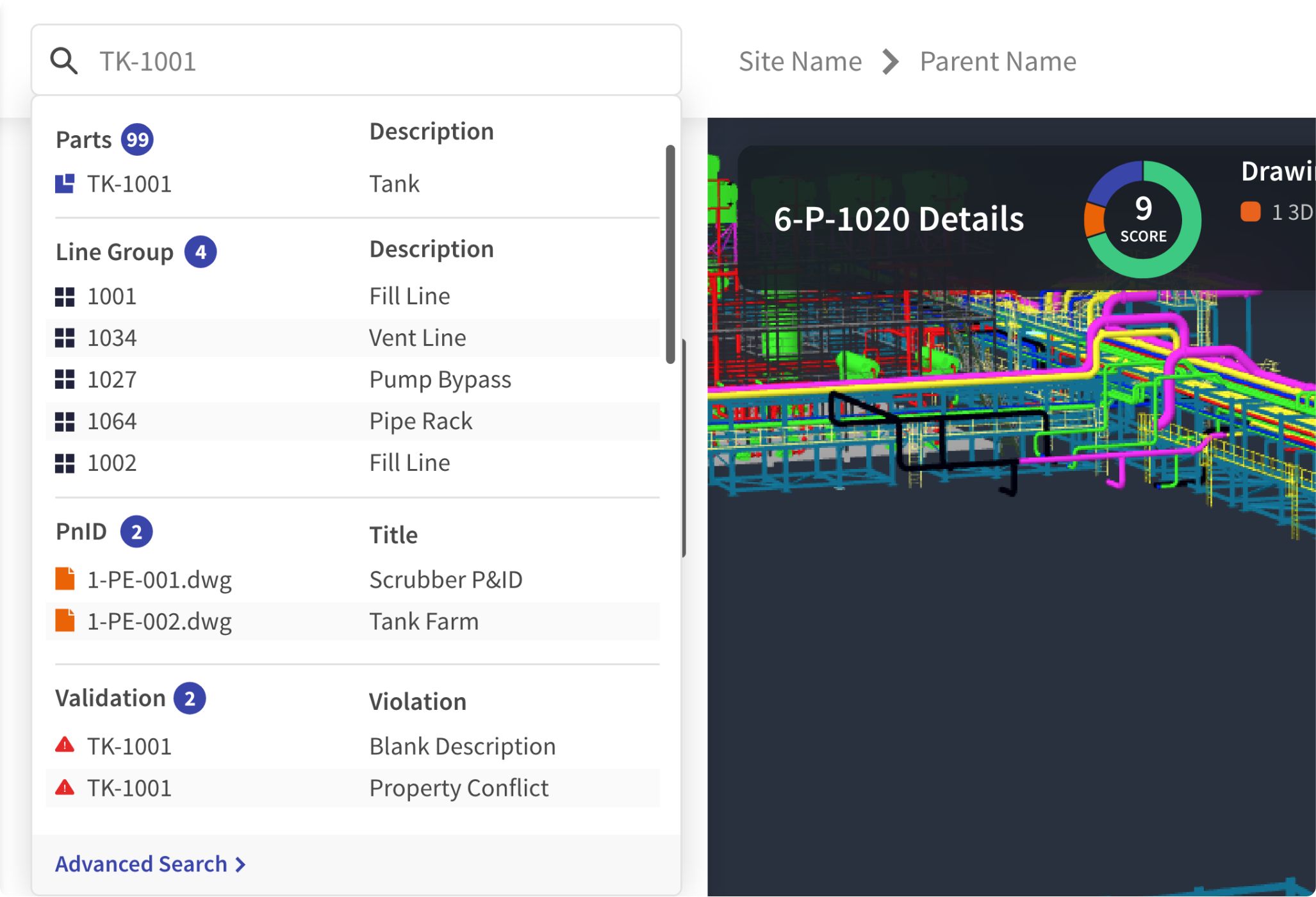
Task: Click the Parent Name breadcrumb item
Action: tap(998, 61)
